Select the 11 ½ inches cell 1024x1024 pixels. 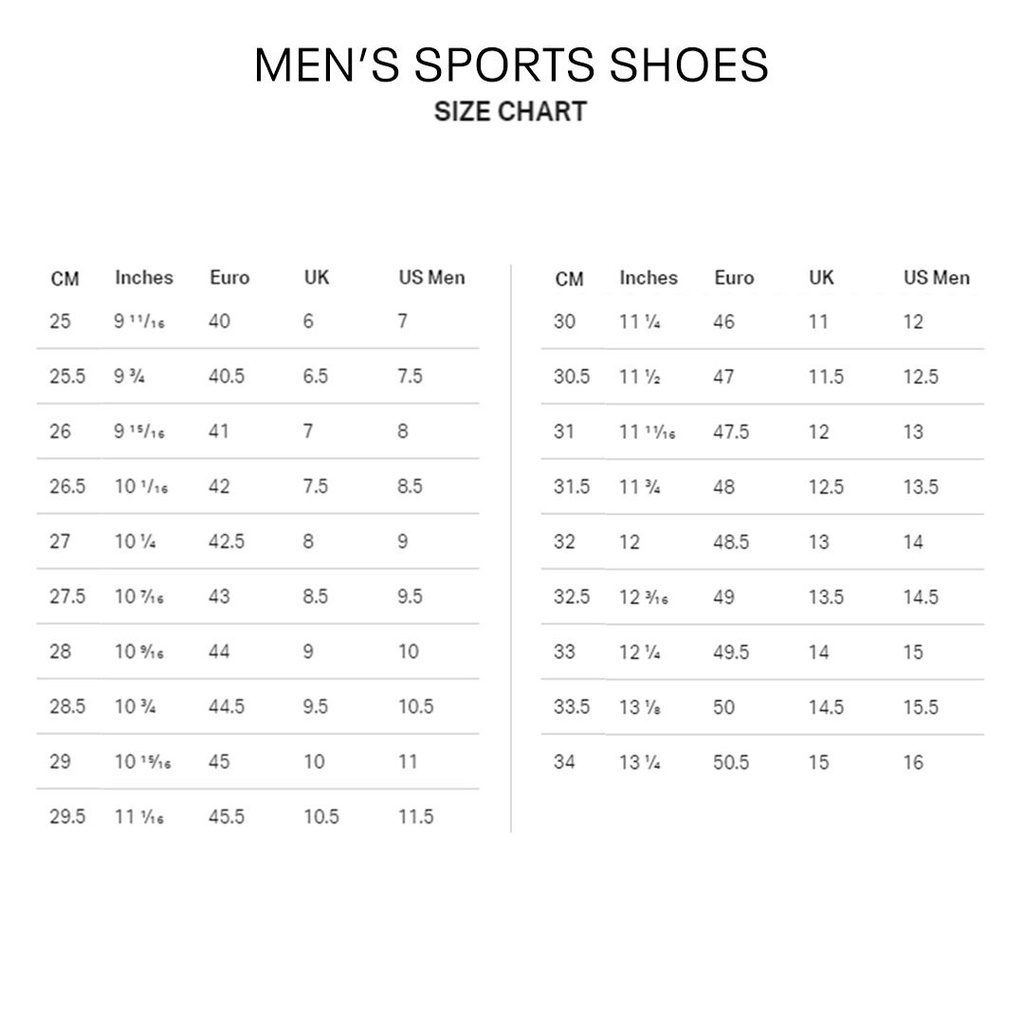(638, 377)
